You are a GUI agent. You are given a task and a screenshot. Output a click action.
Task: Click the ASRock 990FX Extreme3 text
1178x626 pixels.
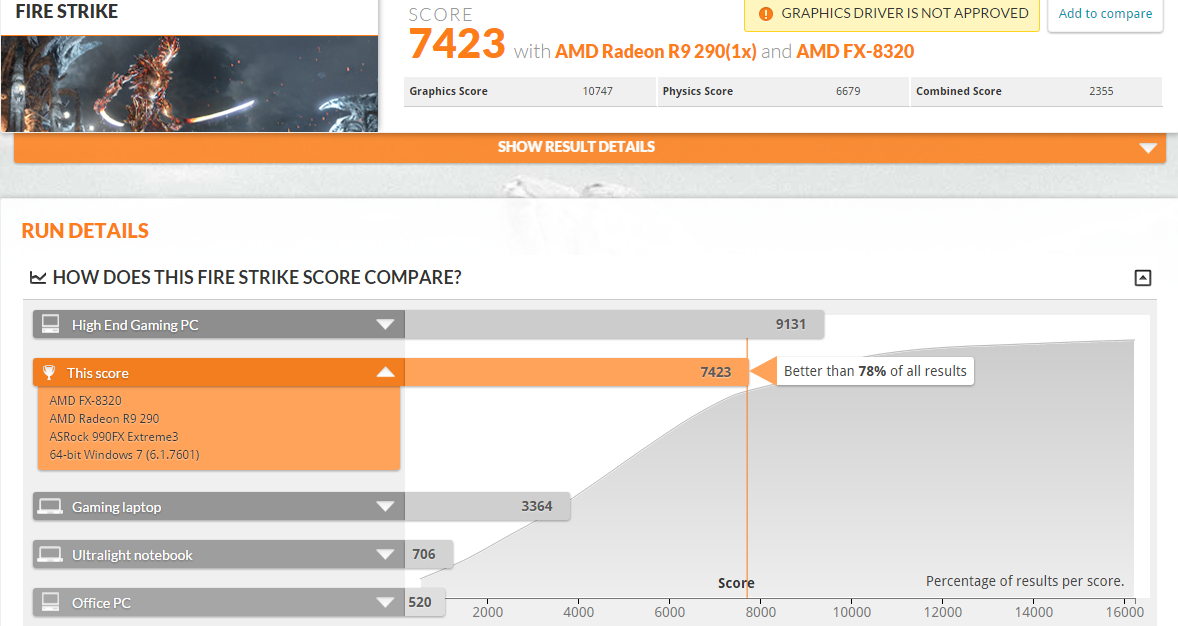pos(114,437)
